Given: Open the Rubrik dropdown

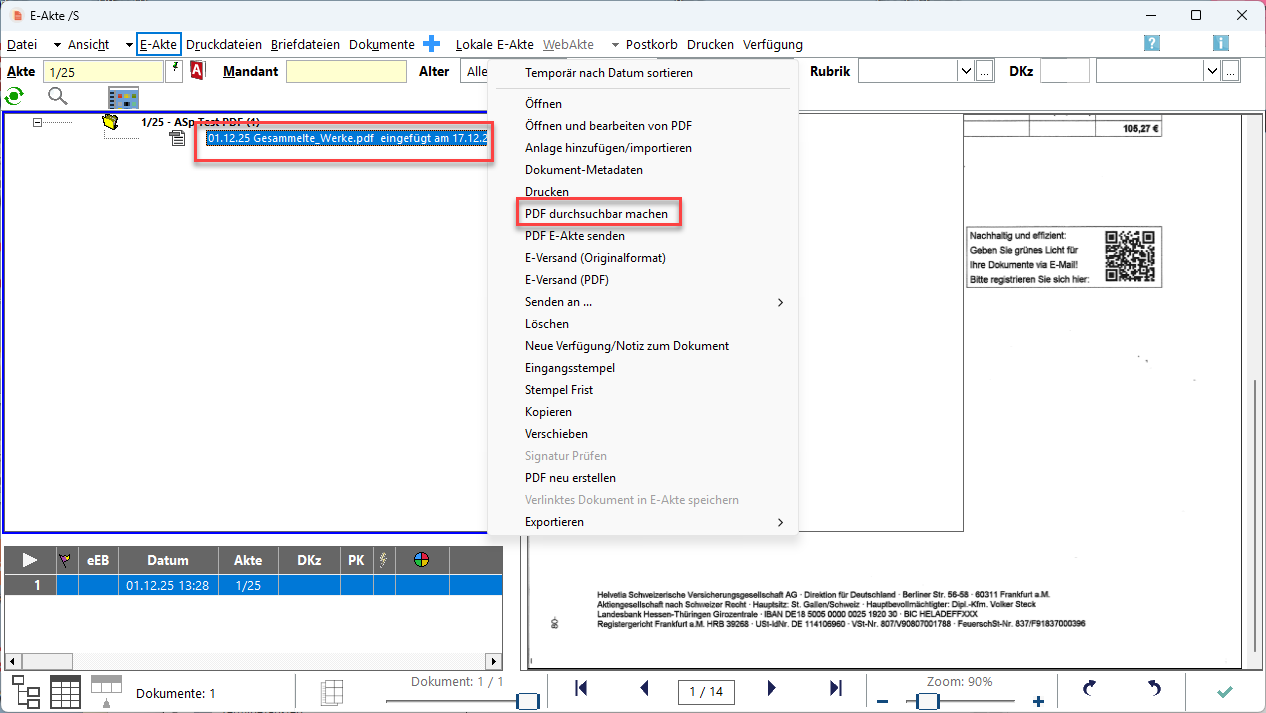Looking at the screenshot, I should pyautogui.click(x=965, y=71).
